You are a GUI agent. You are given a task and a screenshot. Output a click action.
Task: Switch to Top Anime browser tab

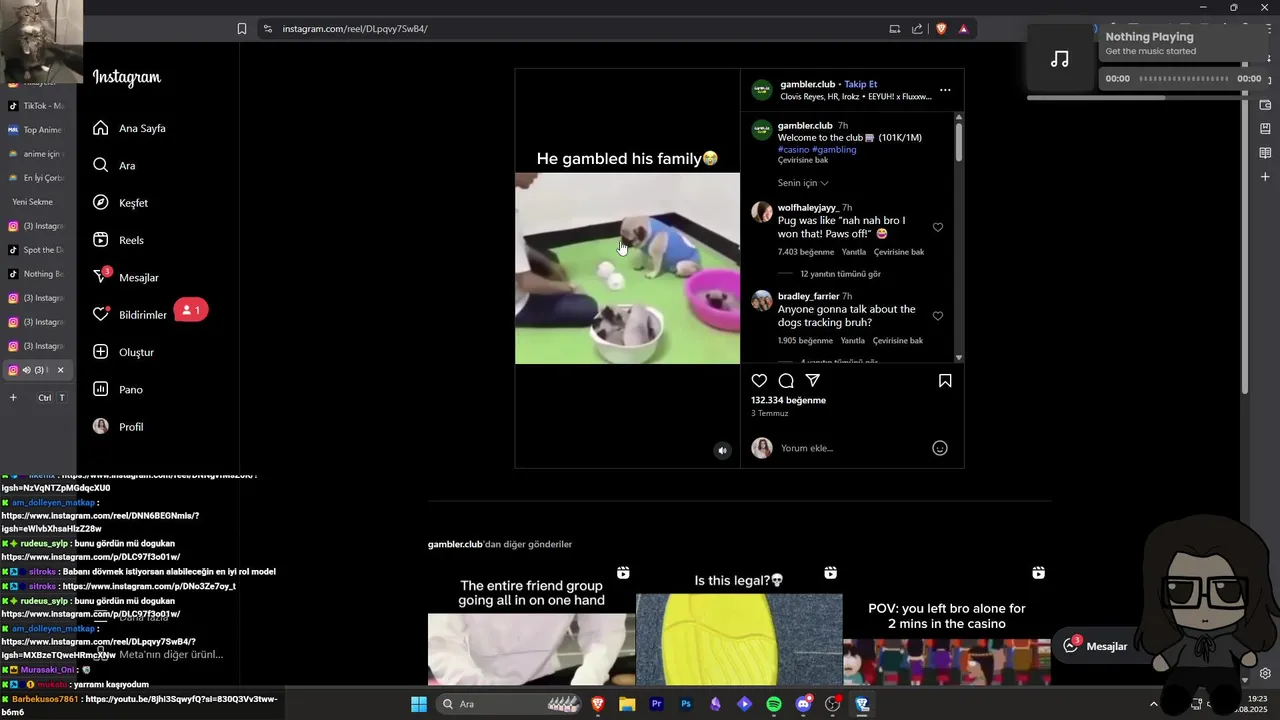coord(36,130)
